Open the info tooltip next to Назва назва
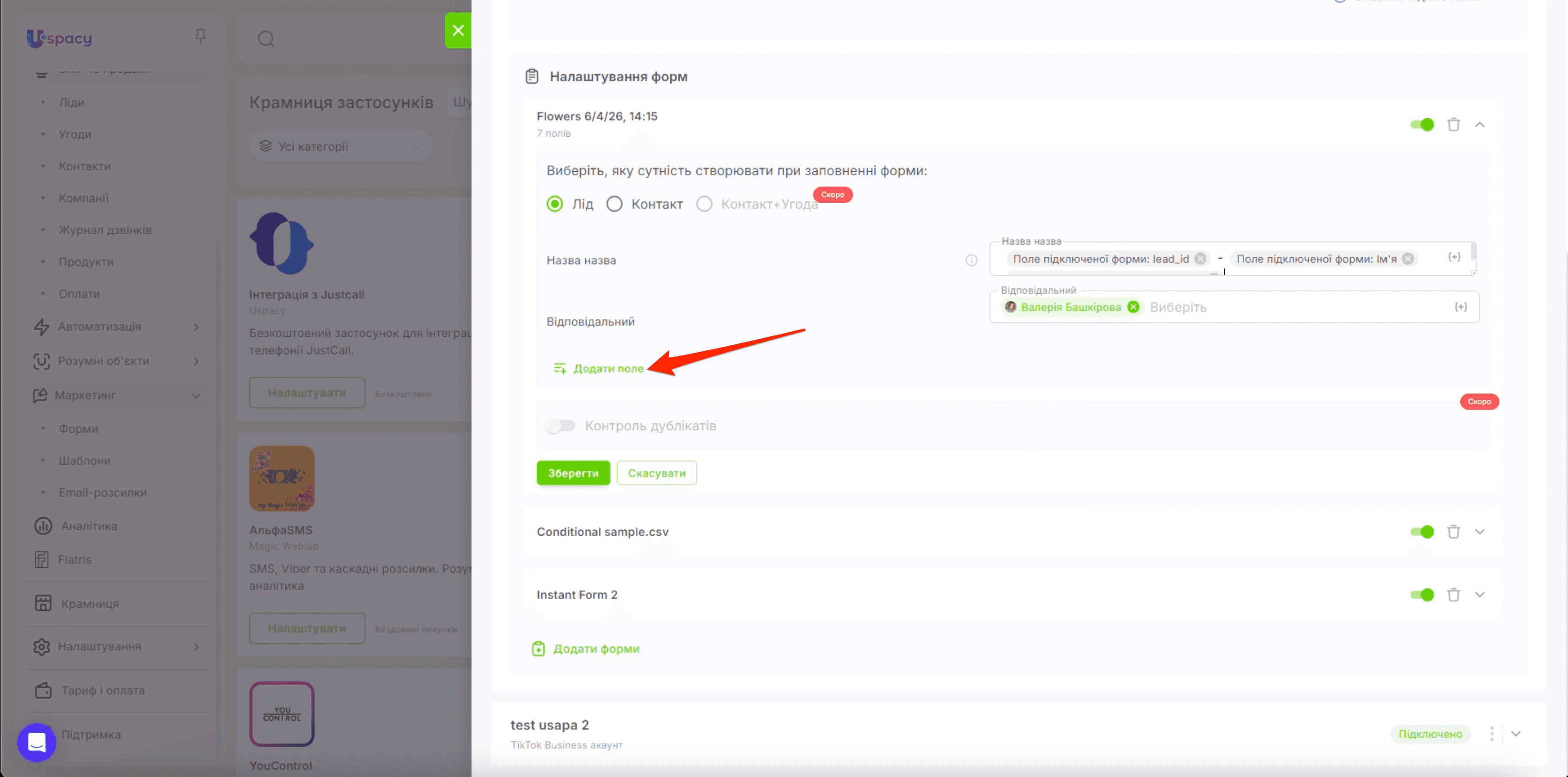The width and height of the screenshot is (1568, 777). coord(971,261)
